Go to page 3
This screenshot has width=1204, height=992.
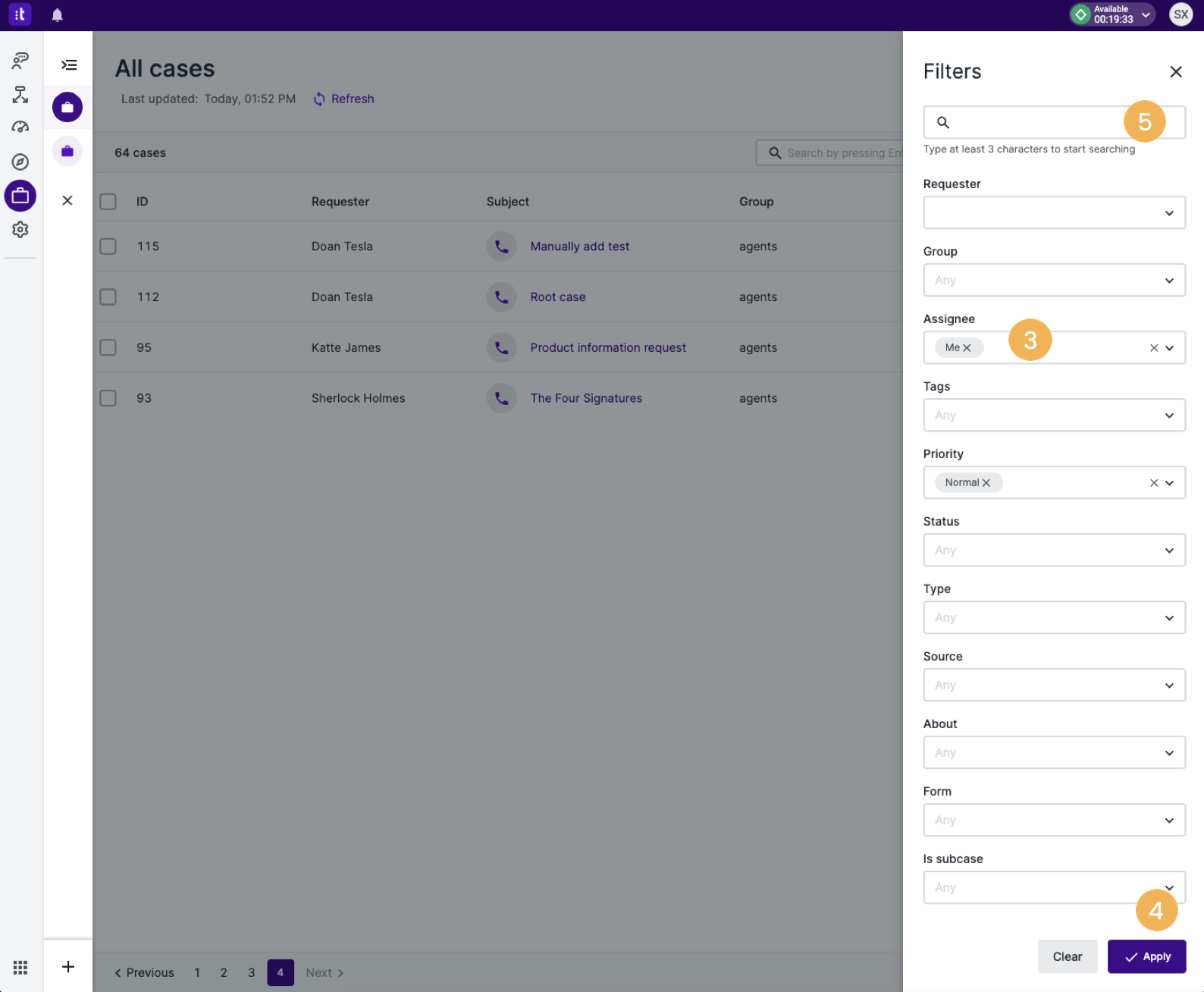point(251,972)
